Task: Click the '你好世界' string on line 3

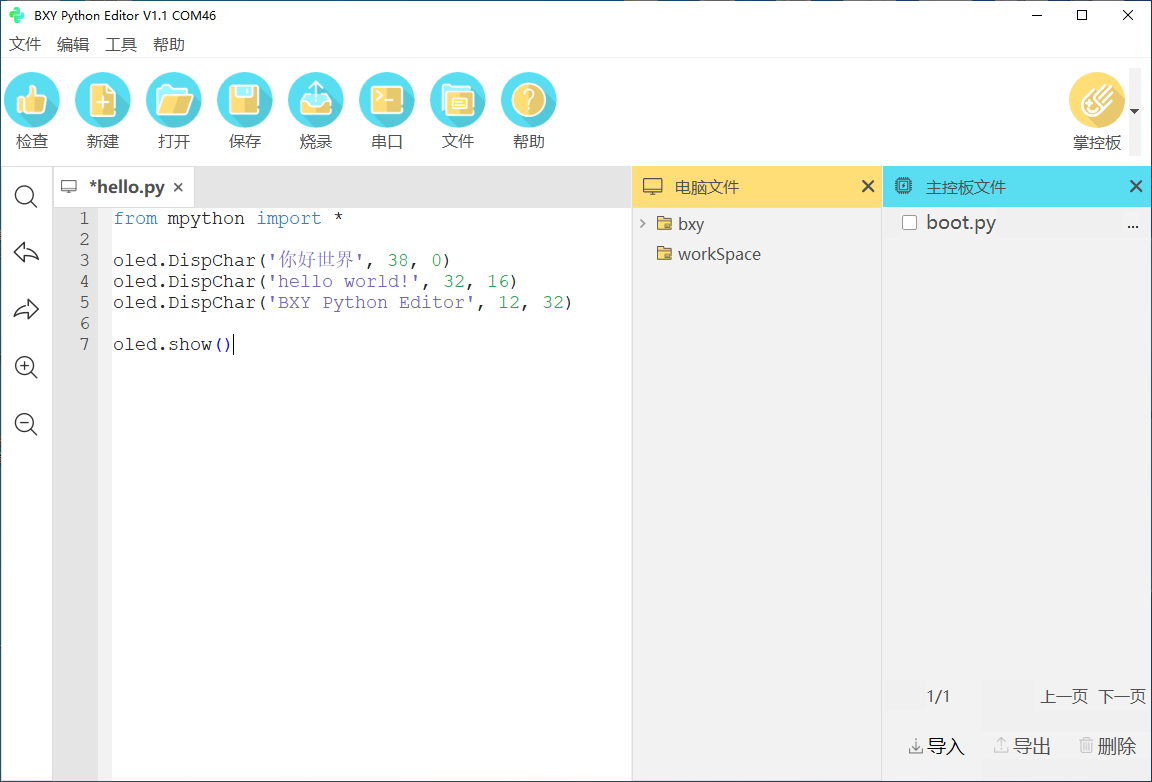Action: pos(316,260)
